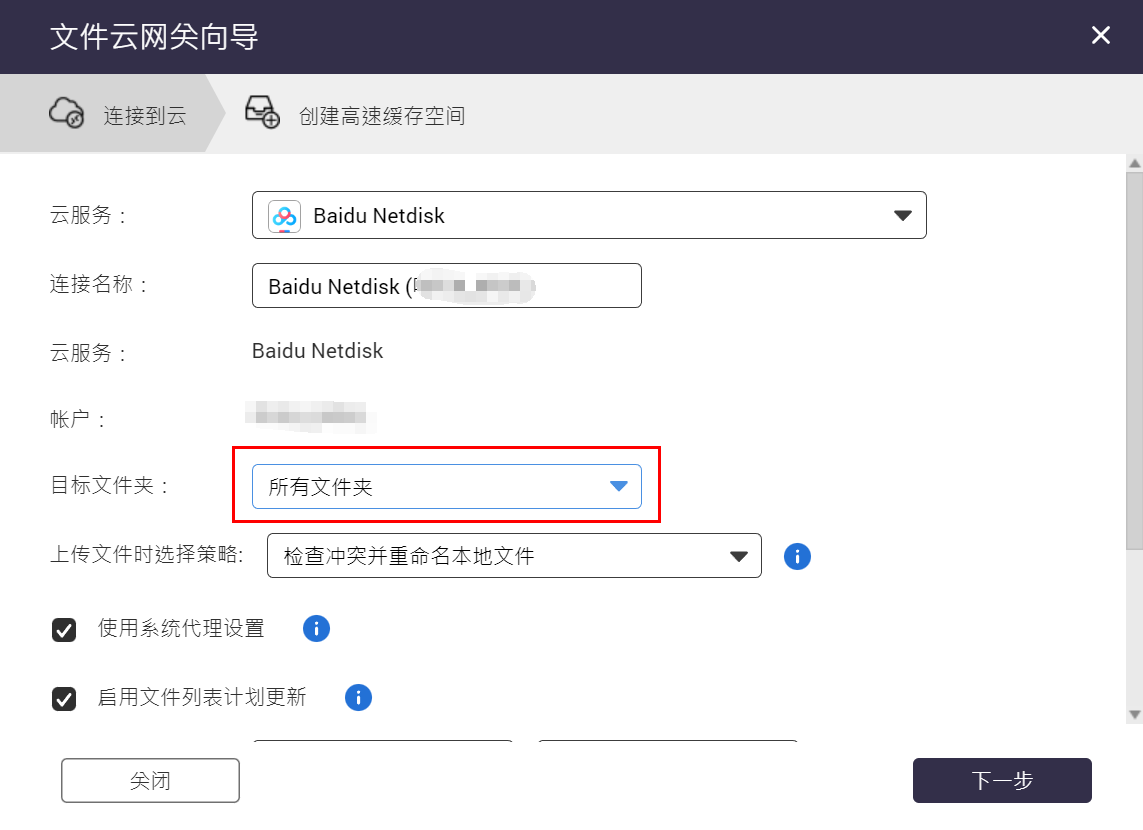This screenshot has width=1143, height=830.
Task: Click the 下一步 button
Action: coord(1002,780)
